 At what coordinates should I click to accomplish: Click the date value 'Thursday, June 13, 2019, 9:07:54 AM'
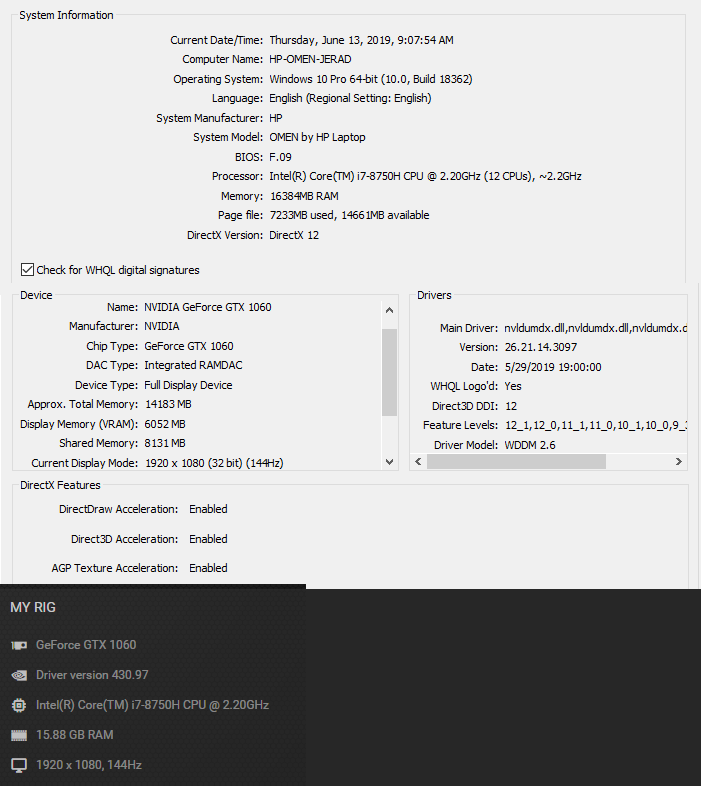[361, 40]
